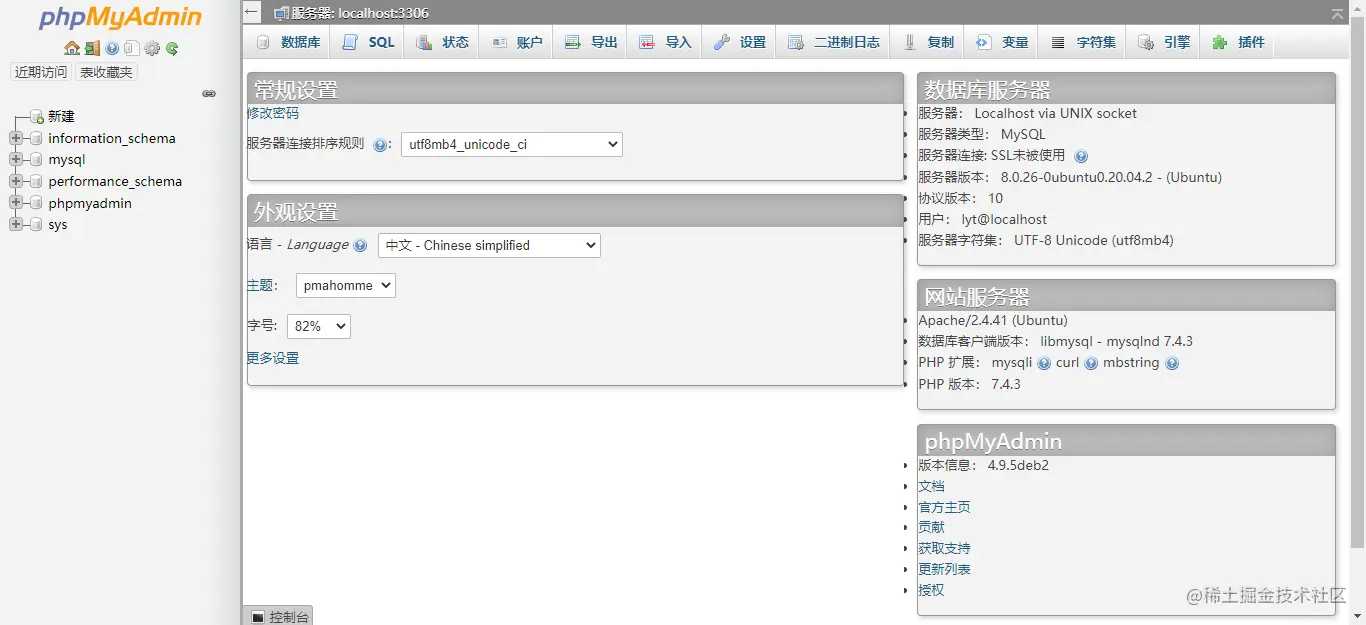1366x625 pixels.
Task: Open the SQL tab
Action: pyautogui.click(x=368, y=42)
